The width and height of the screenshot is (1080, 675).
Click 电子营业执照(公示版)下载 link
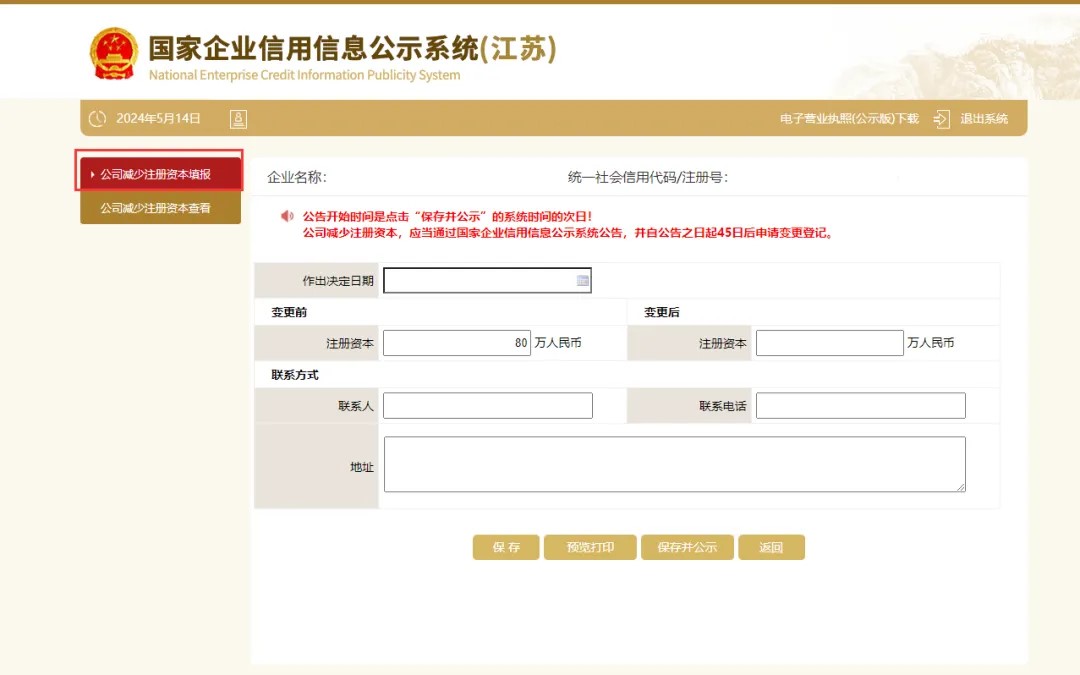(848, 119)
